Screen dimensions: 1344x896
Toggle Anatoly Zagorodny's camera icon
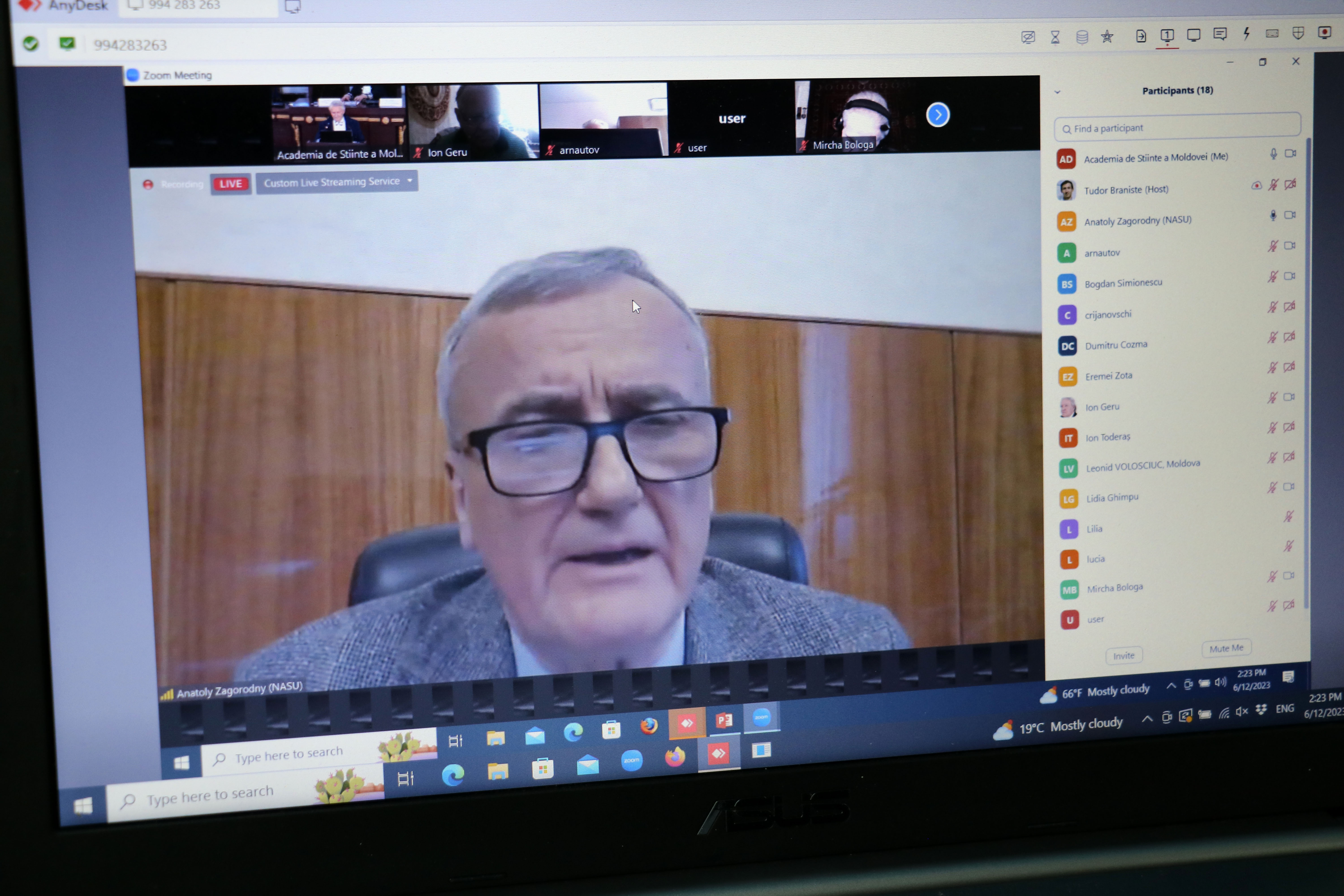[x=1290, y=215]
